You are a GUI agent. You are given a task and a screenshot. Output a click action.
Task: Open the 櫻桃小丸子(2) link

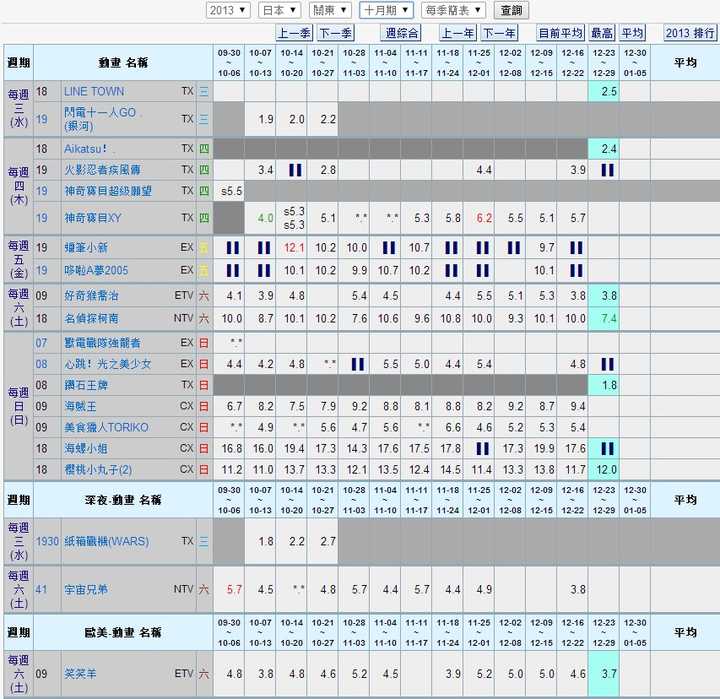pos(98,469)
